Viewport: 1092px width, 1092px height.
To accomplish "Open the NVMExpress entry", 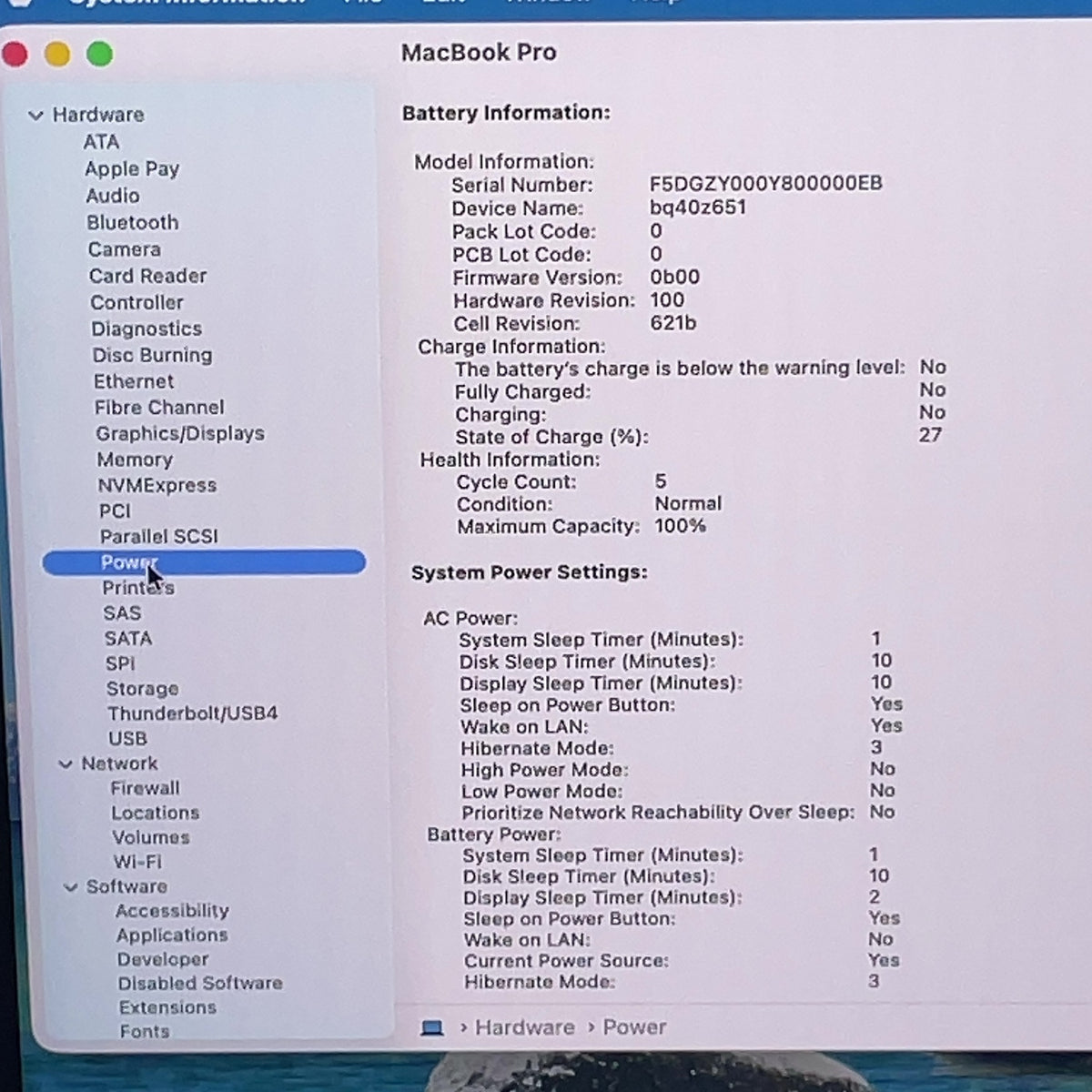I will click(x=157, y=485).
